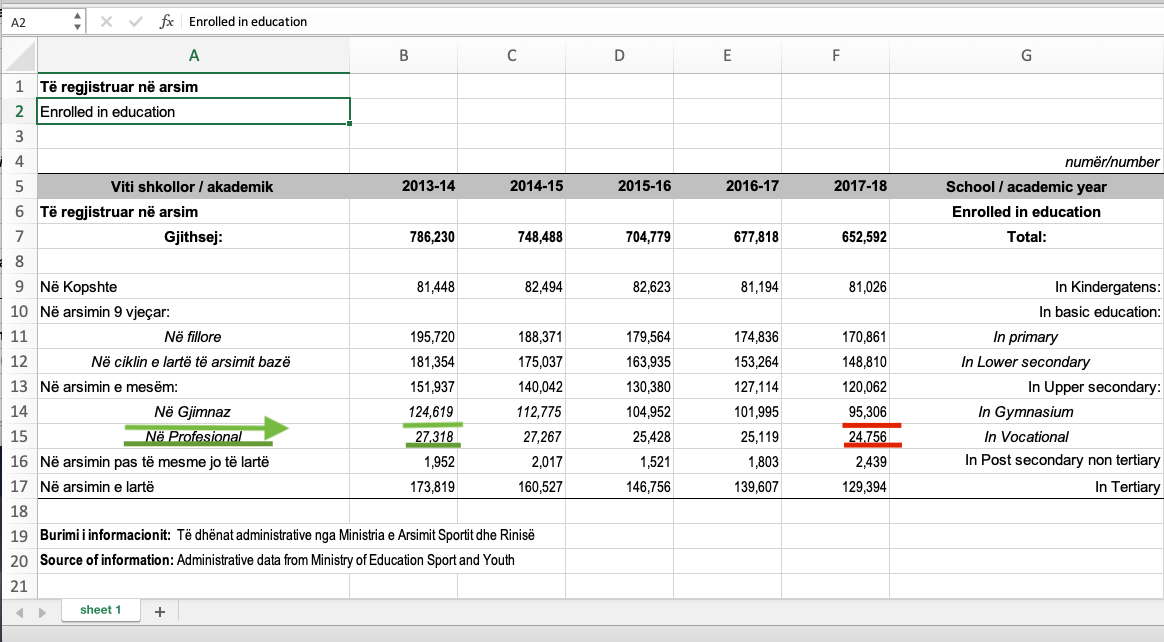Click the previous sheet navigation arrow
Image resolution: width=1164 pixels, height=642 pixels.
(20, 611)
